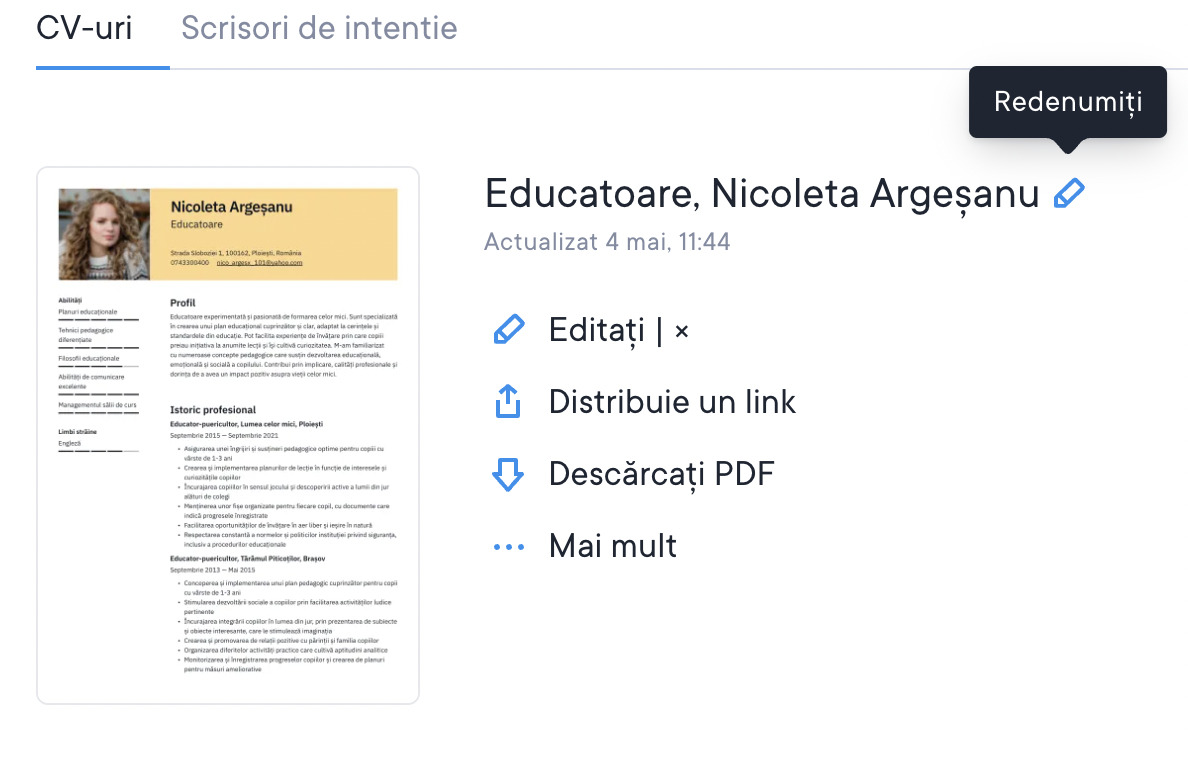The width and height of the screenshot is (1188, 758).
Task: Click the CV title Educatoare, Nicoleta Argeșanu
Action: coord(762,194)
